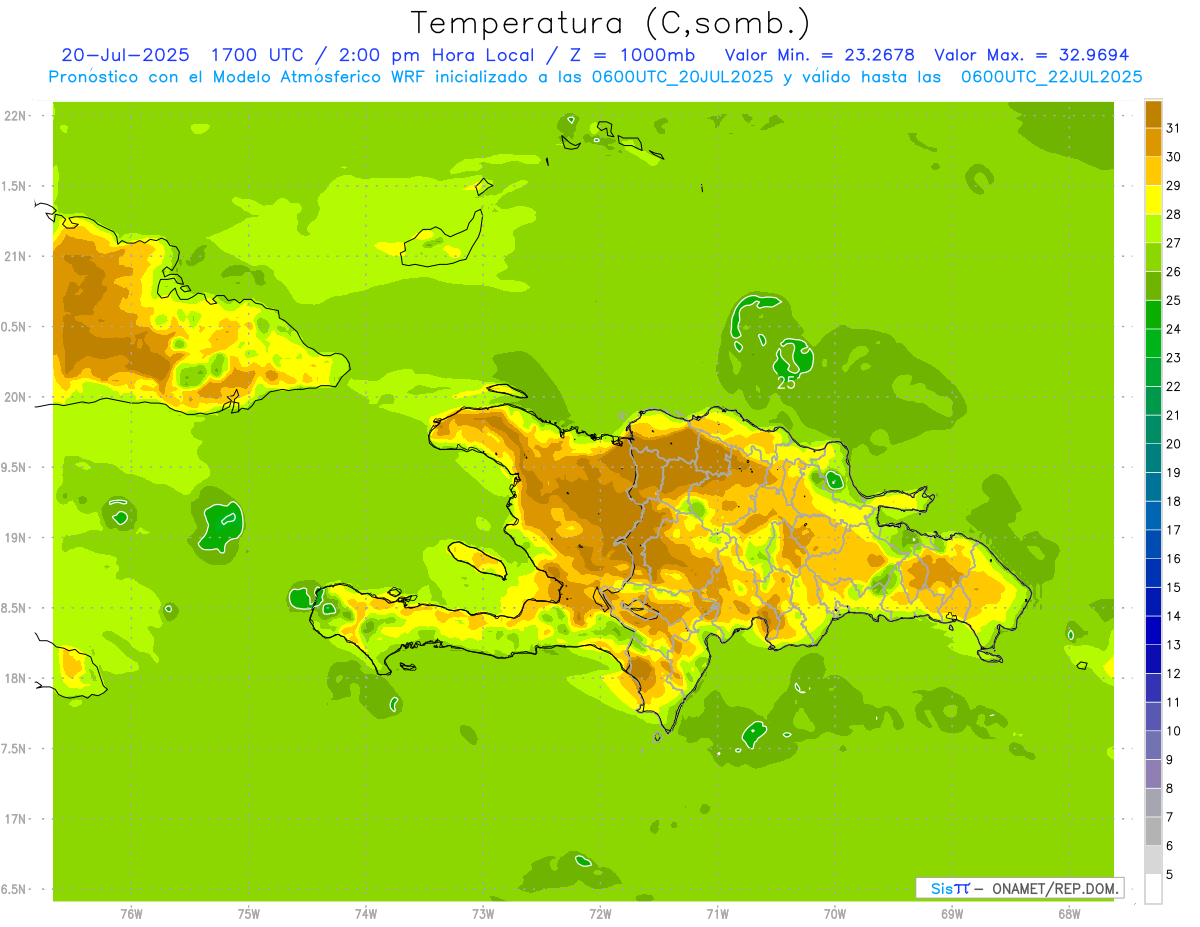Pick the white swatch below legend value 5

pyautogui.click(x=1153, y=889)
